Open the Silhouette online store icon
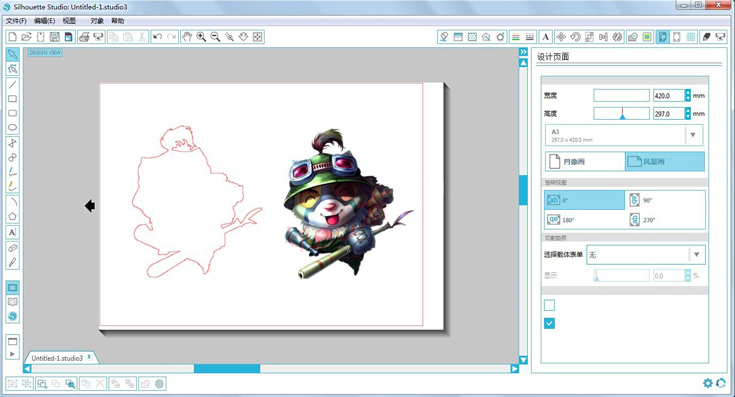 coord(13,316)
